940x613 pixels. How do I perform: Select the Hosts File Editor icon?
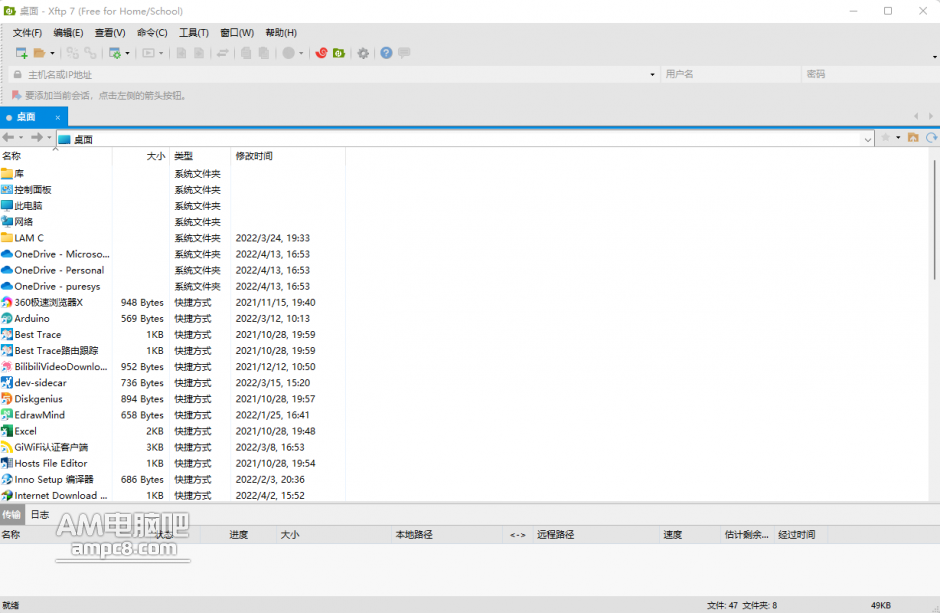click(7, 463)
